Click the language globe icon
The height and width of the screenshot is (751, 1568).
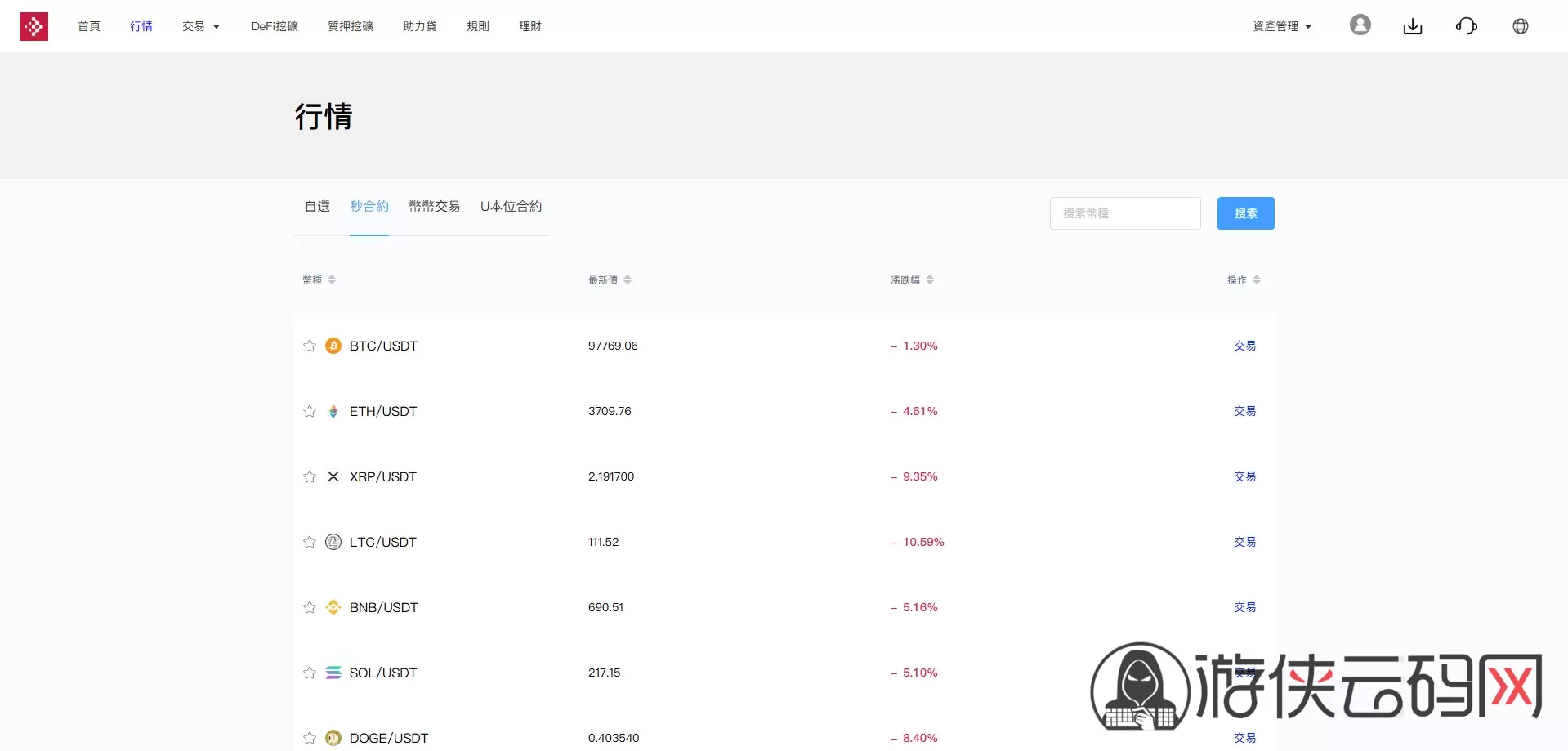pos(1521,25)
